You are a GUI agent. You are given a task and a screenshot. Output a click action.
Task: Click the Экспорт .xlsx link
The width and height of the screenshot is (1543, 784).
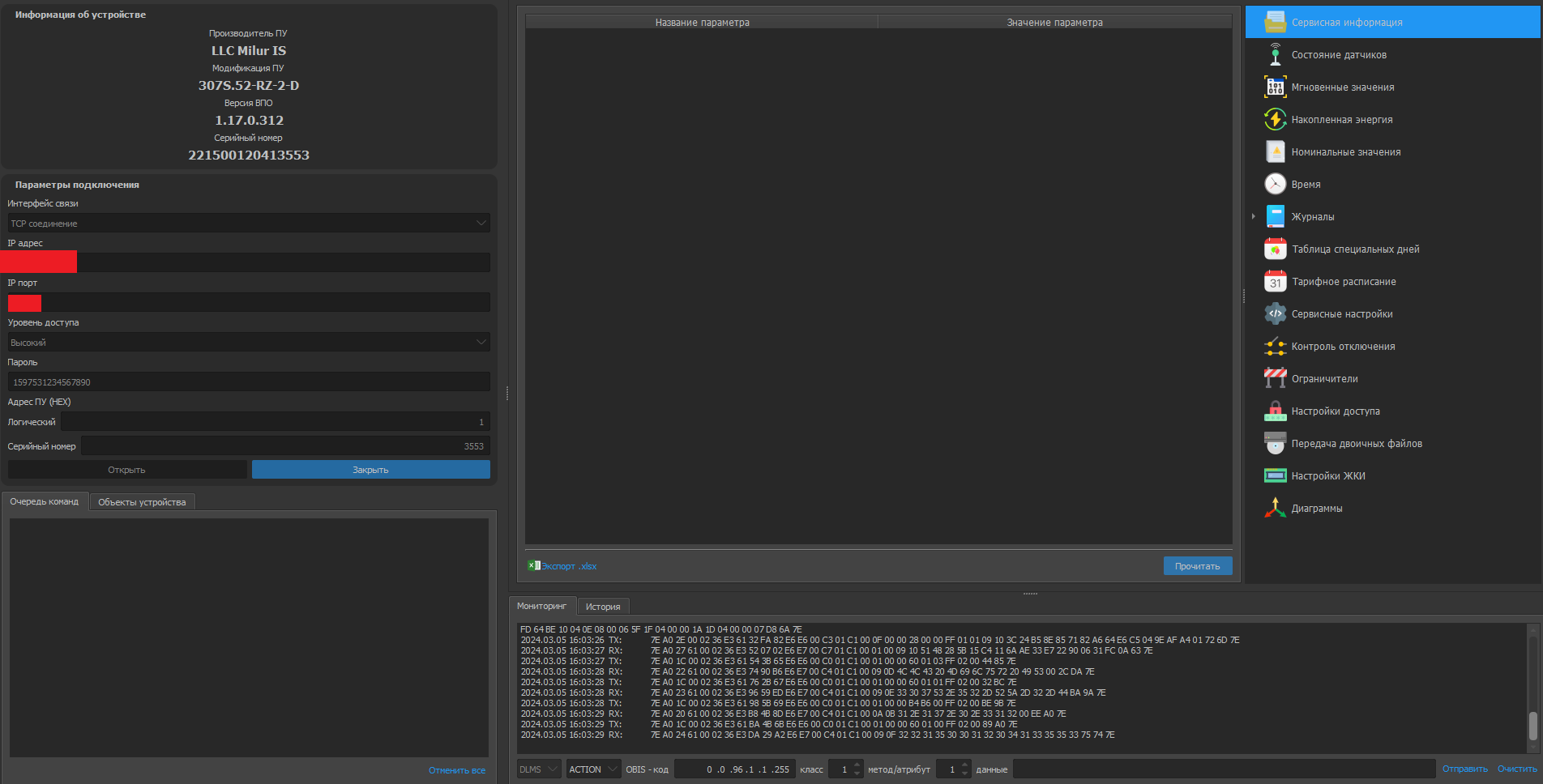click(x=568, y=566)
